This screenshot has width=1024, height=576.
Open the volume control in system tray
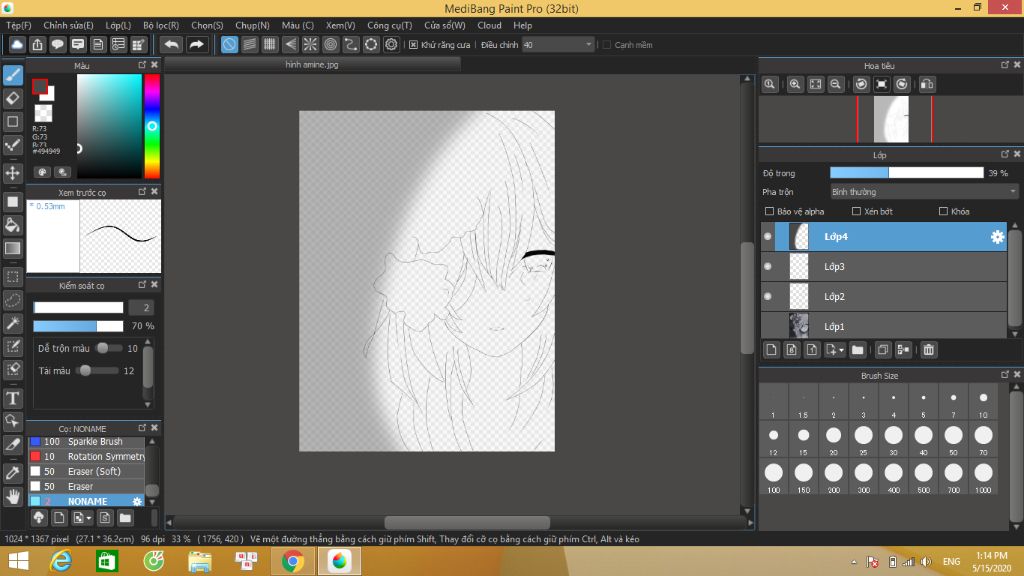click(925, 562)
